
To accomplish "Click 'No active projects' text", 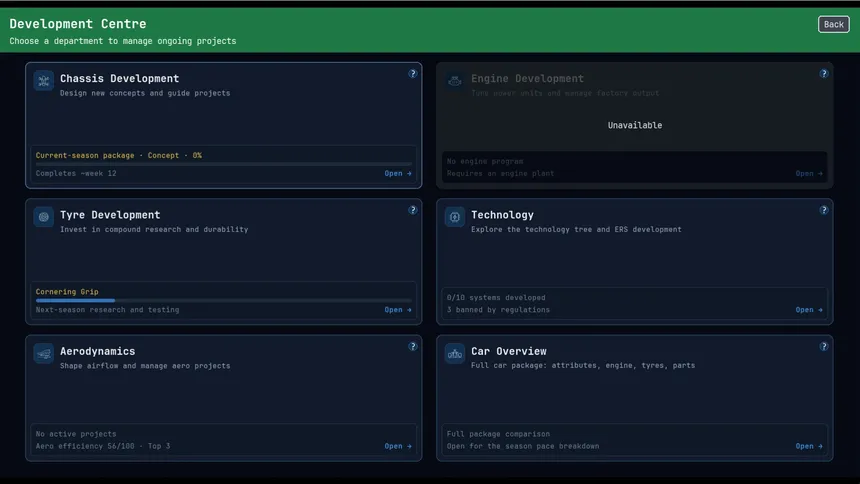I will click(76, 434).
